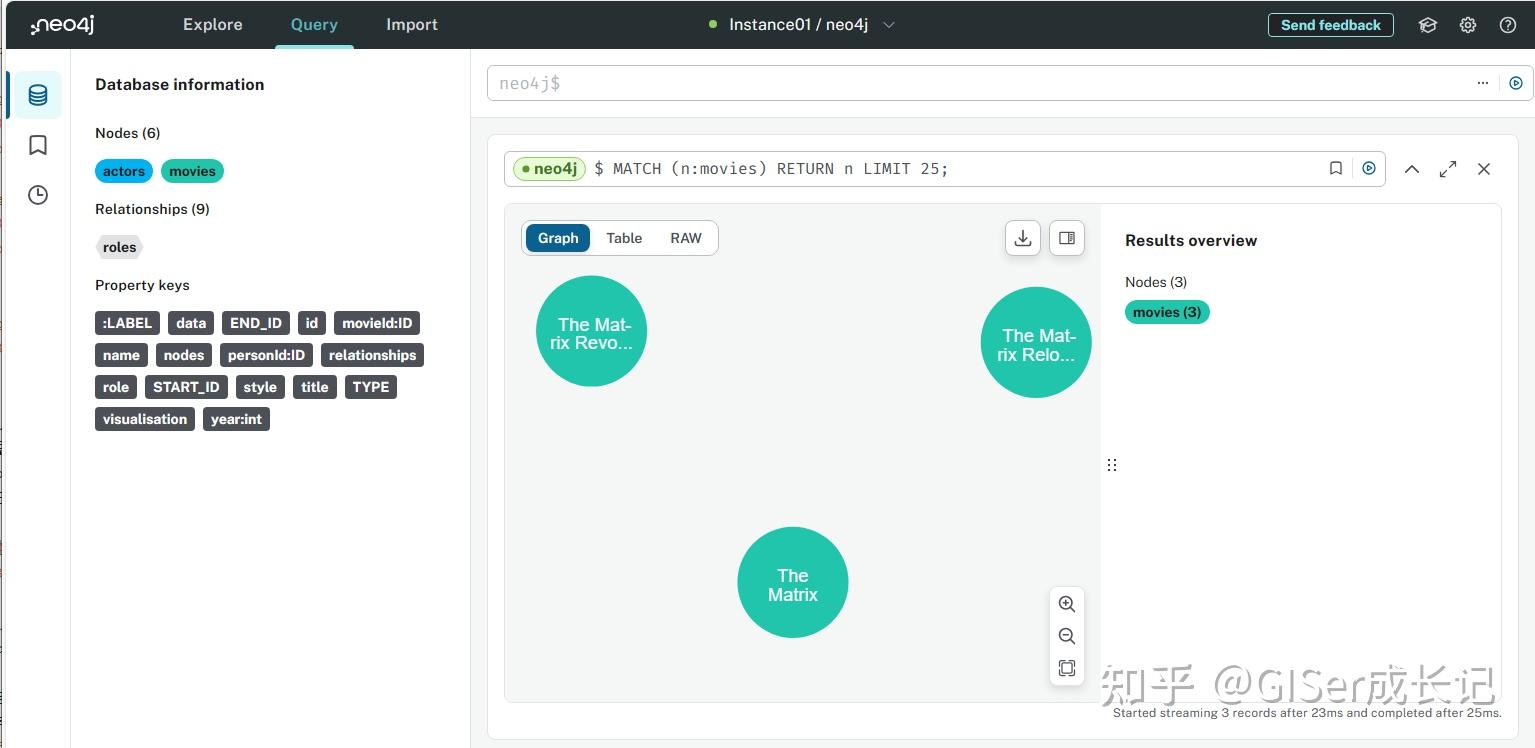Collapse the query result card

(1412, 169)
